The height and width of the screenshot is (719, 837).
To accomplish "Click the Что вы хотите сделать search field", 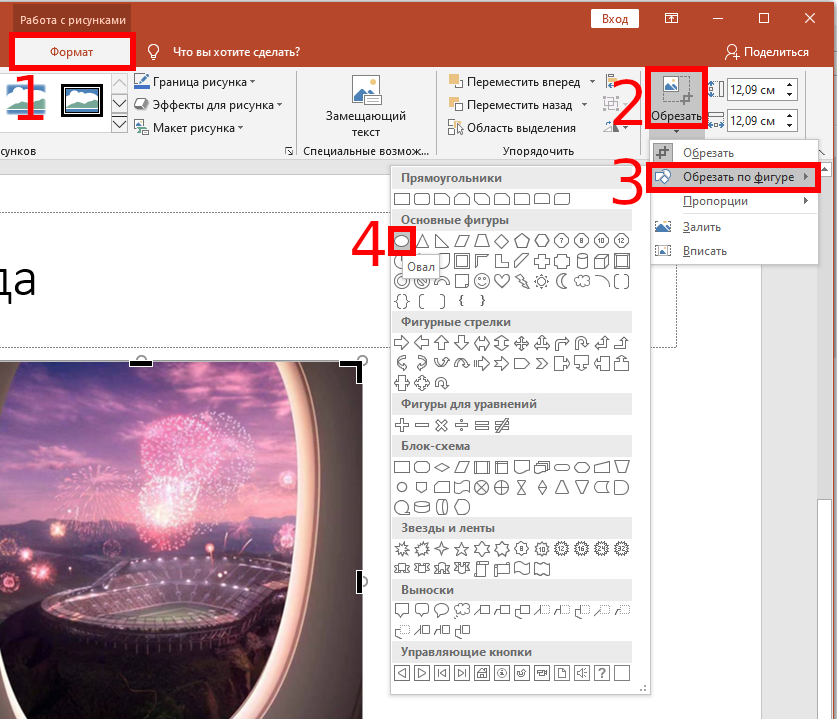I will pos(236,52).
